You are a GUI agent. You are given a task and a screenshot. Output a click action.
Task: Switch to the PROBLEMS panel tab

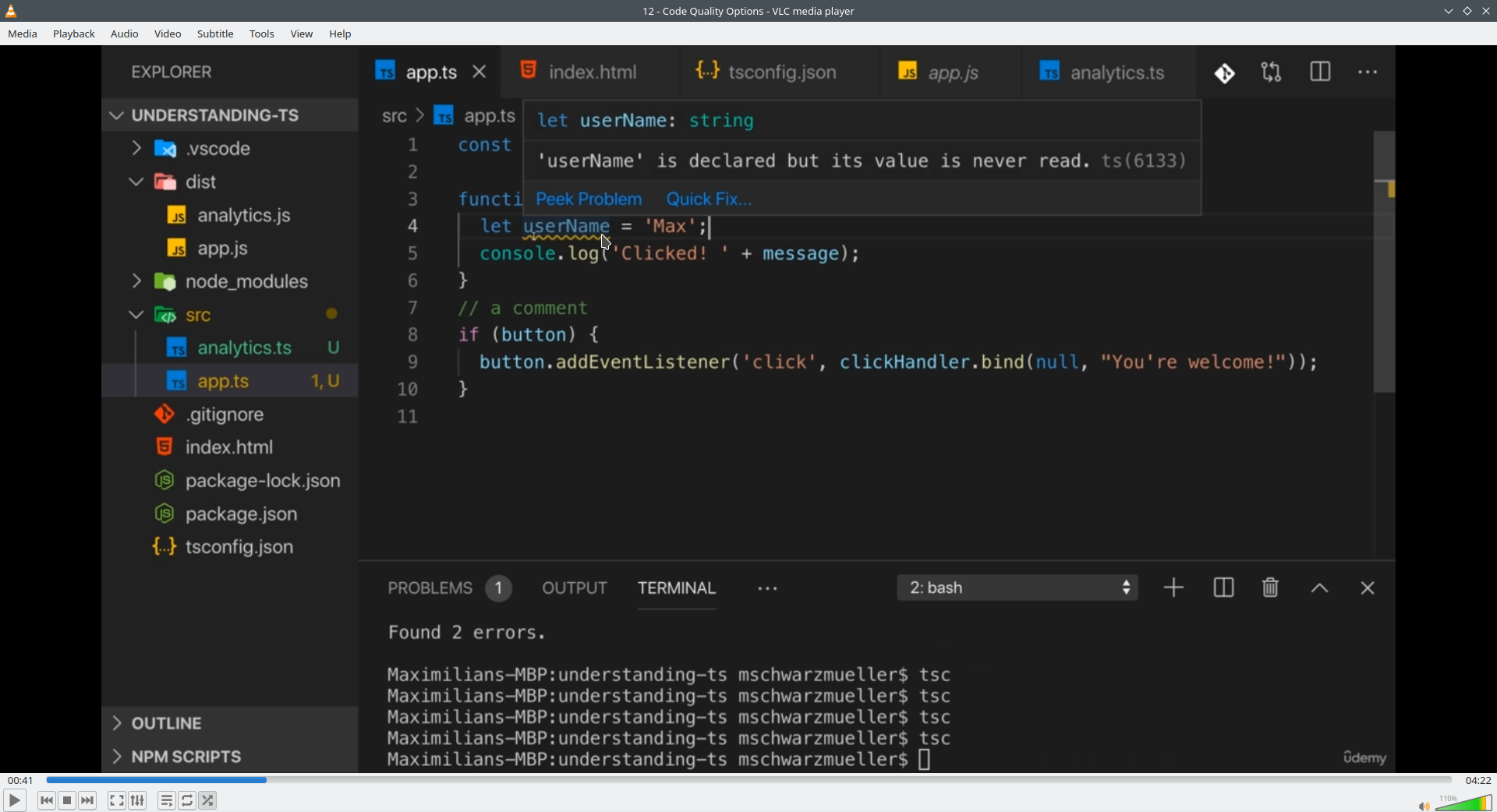(450, 588)
